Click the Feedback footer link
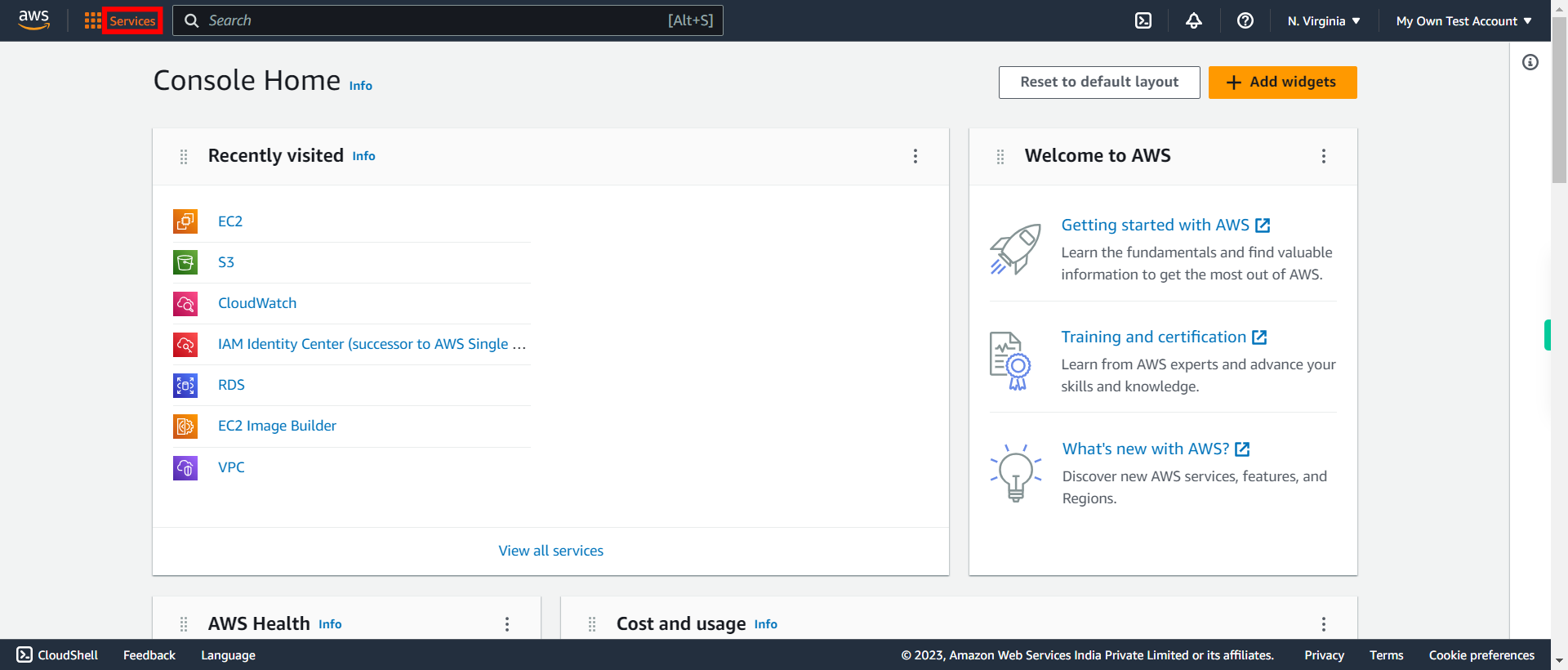 [x=149, y=655]
